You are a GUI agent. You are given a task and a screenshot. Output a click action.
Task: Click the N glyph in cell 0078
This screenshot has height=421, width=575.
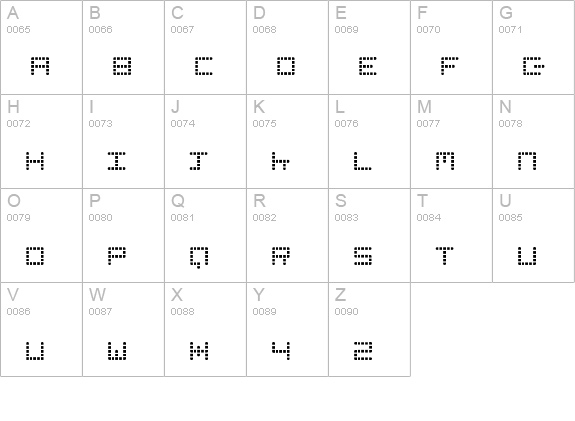(527, 161)
